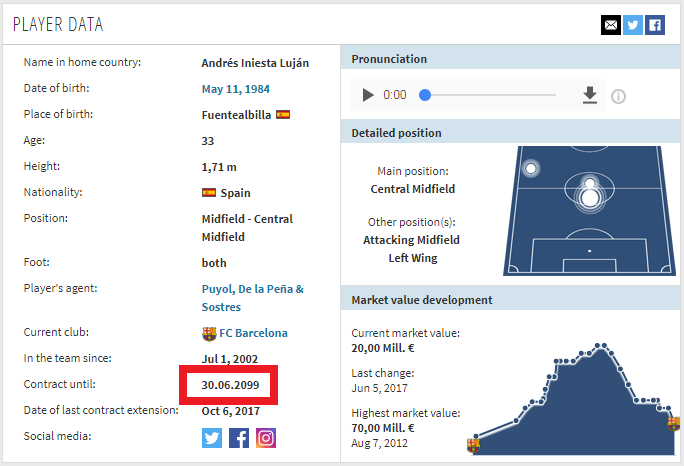684x466 pixels.
Task: Open Puyol, De la Peña & Sostres agent link
Action: click(253, 298)
